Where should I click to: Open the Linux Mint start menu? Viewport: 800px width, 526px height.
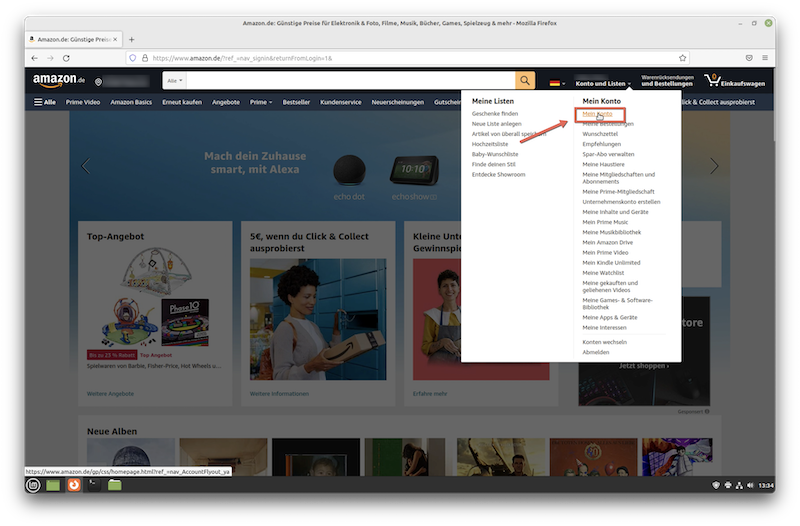pos(33,485)
